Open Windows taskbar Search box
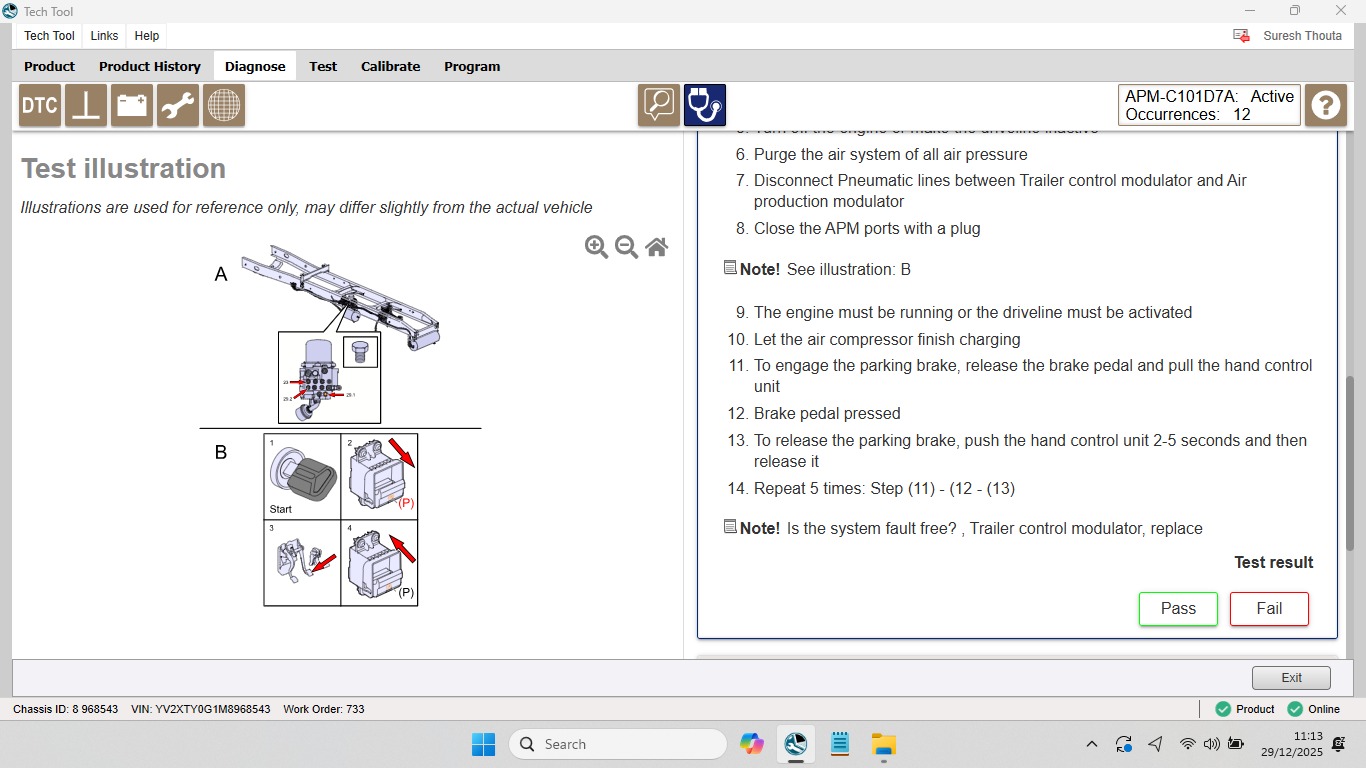 point(618,744)
